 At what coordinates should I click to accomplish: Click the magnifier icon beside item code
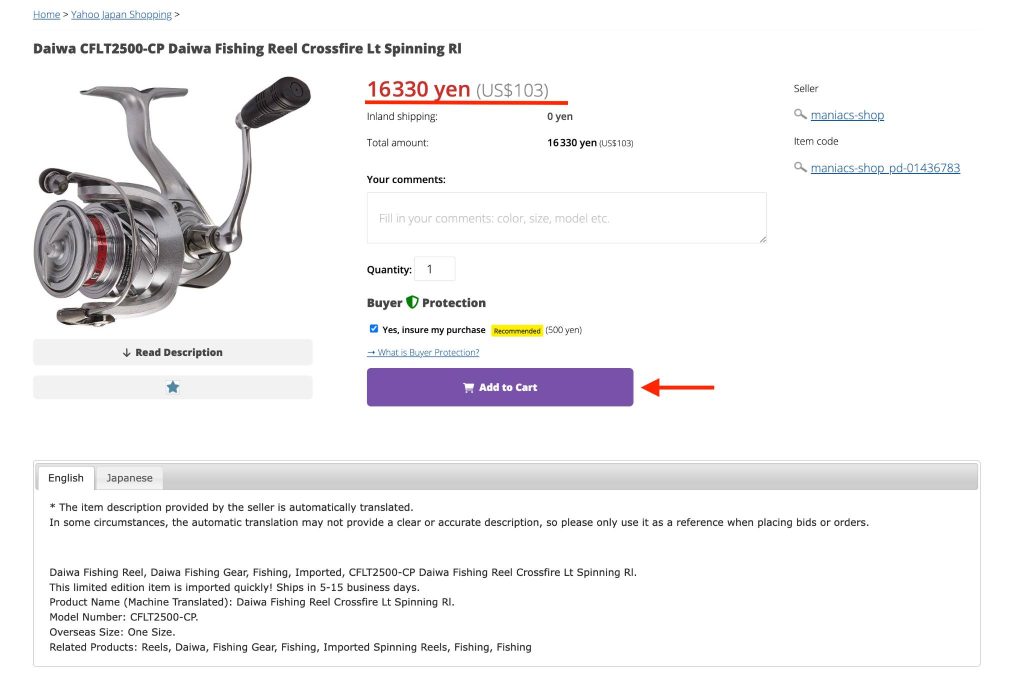pos(800,168)
